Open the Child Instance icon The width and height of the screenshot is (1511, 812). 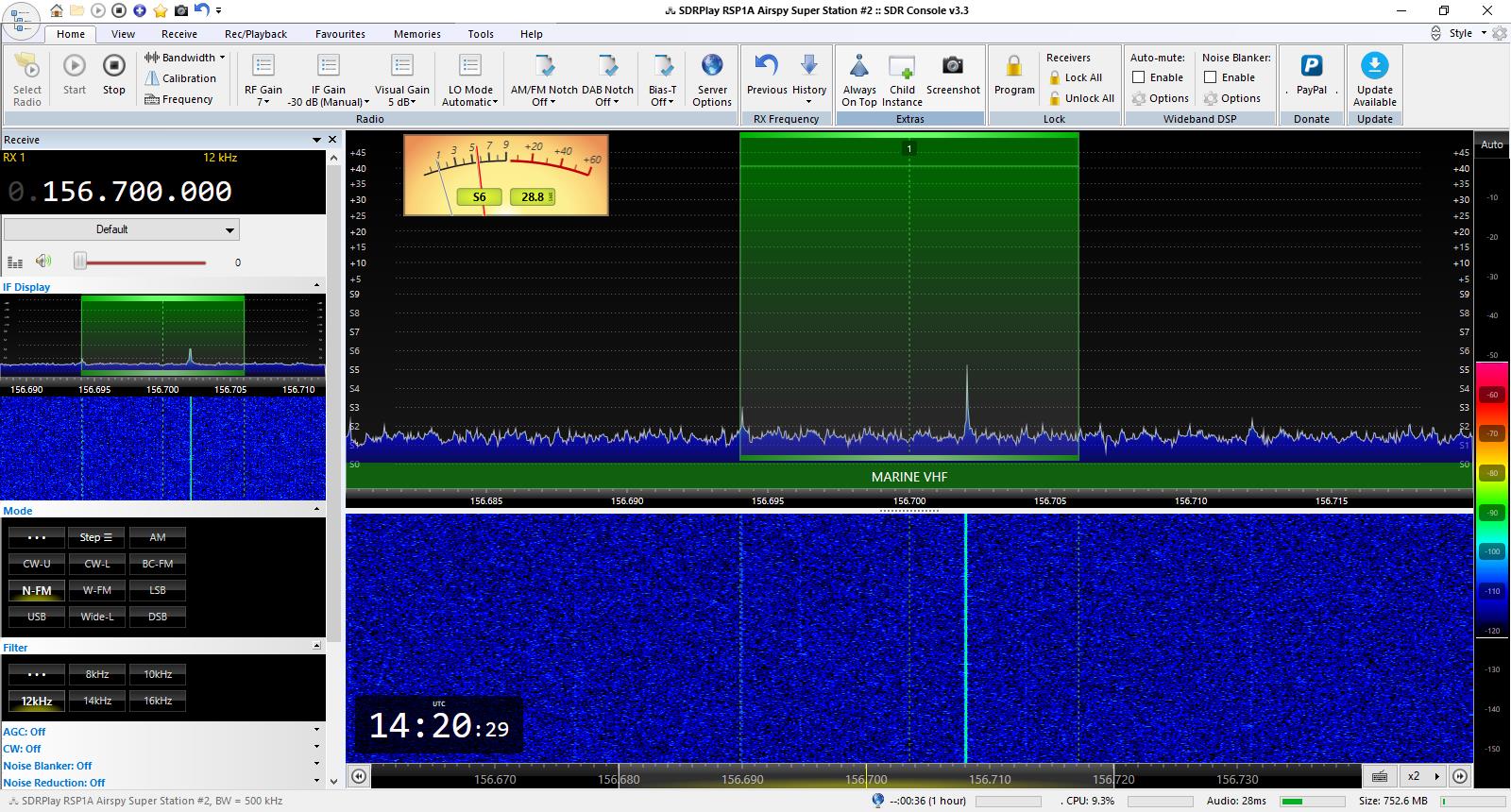tap(902, 67)
